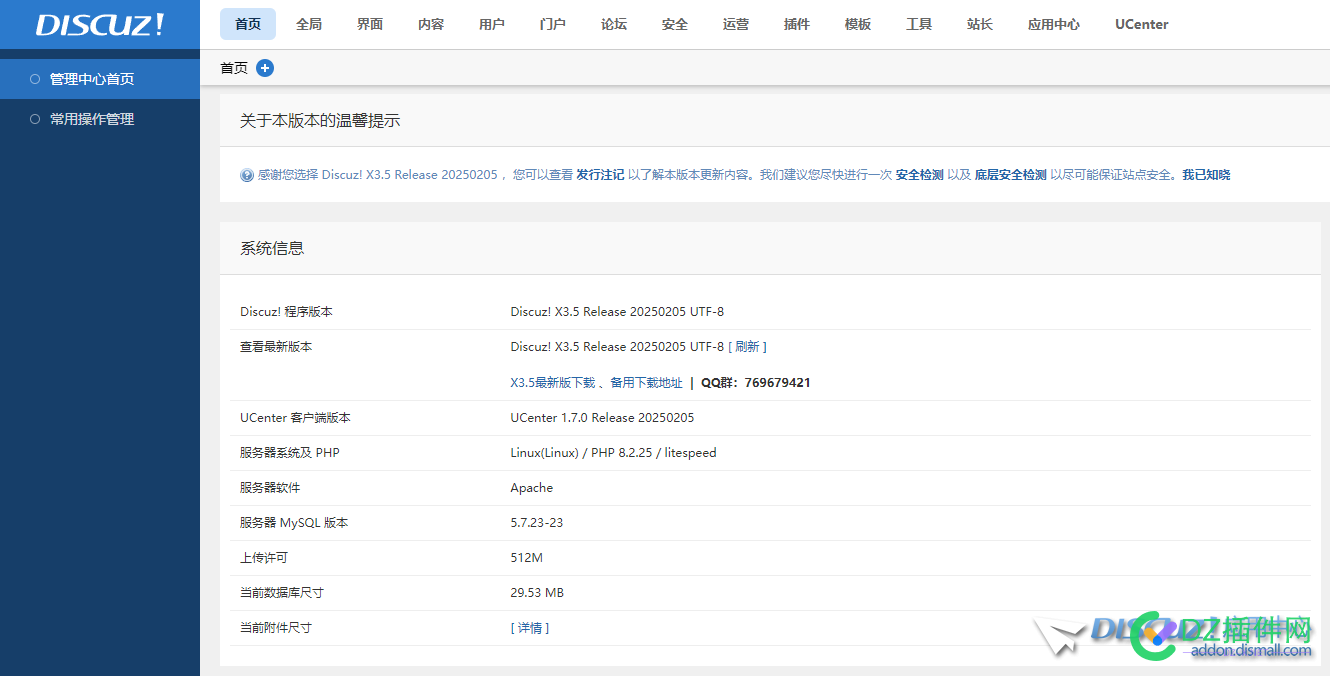
Task: Navigate to the 插件 menu
Action: [x=797, y=24]
